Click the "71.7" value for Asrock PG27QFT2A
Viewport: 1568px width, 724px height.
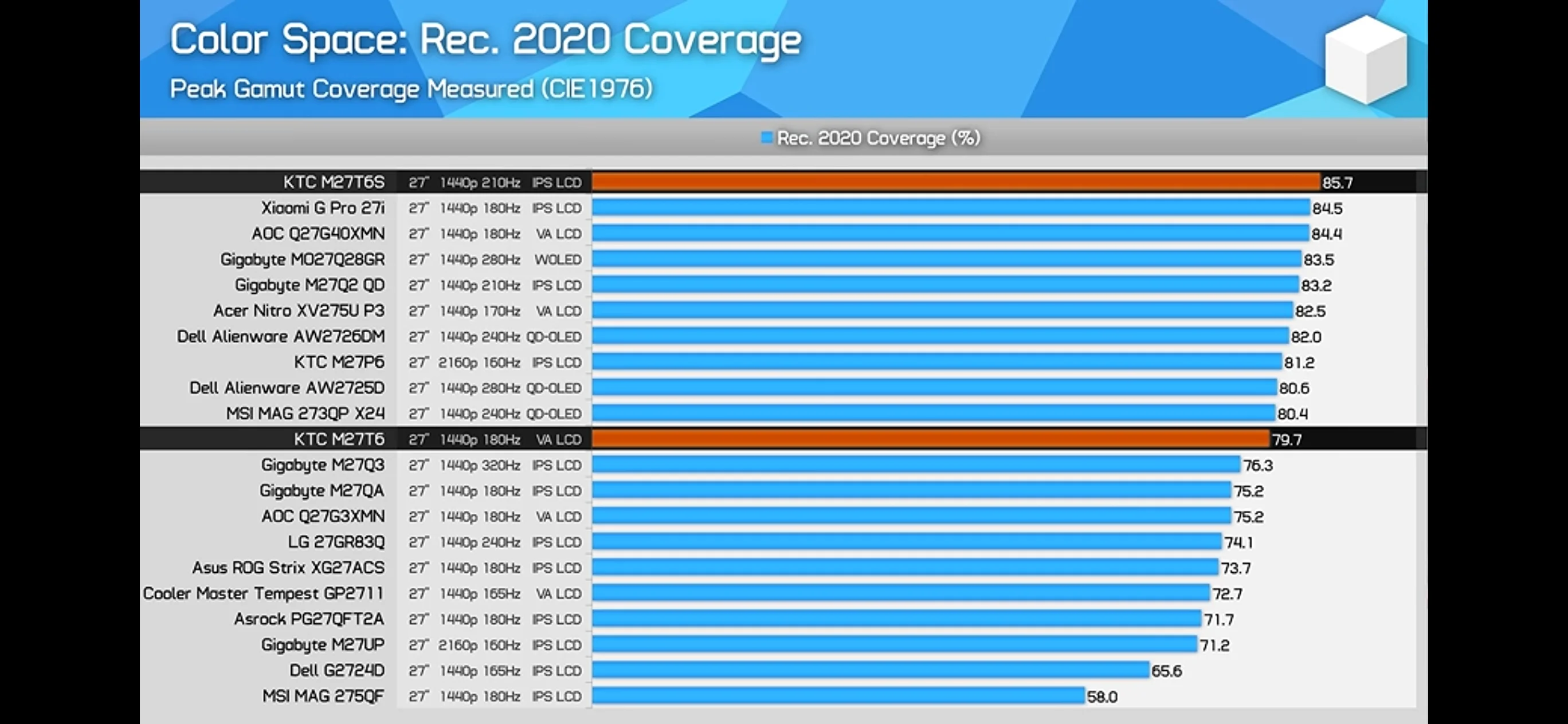click(x=1218, y=619)
